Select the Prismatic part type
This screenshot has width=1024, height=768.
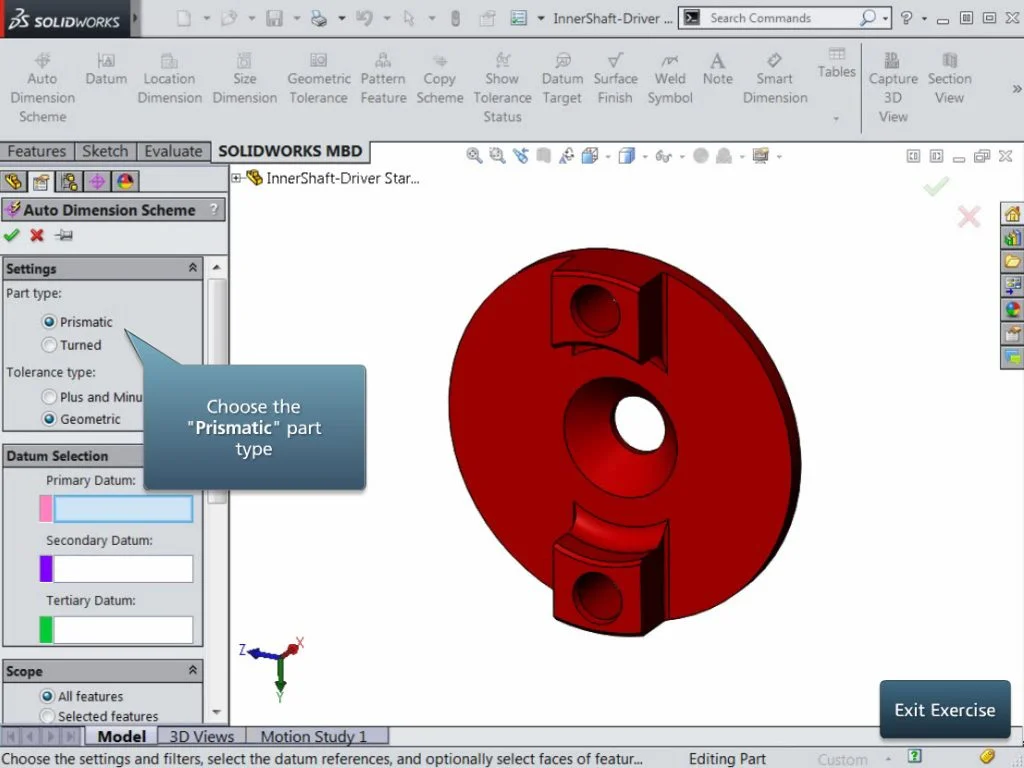point(49,322)
